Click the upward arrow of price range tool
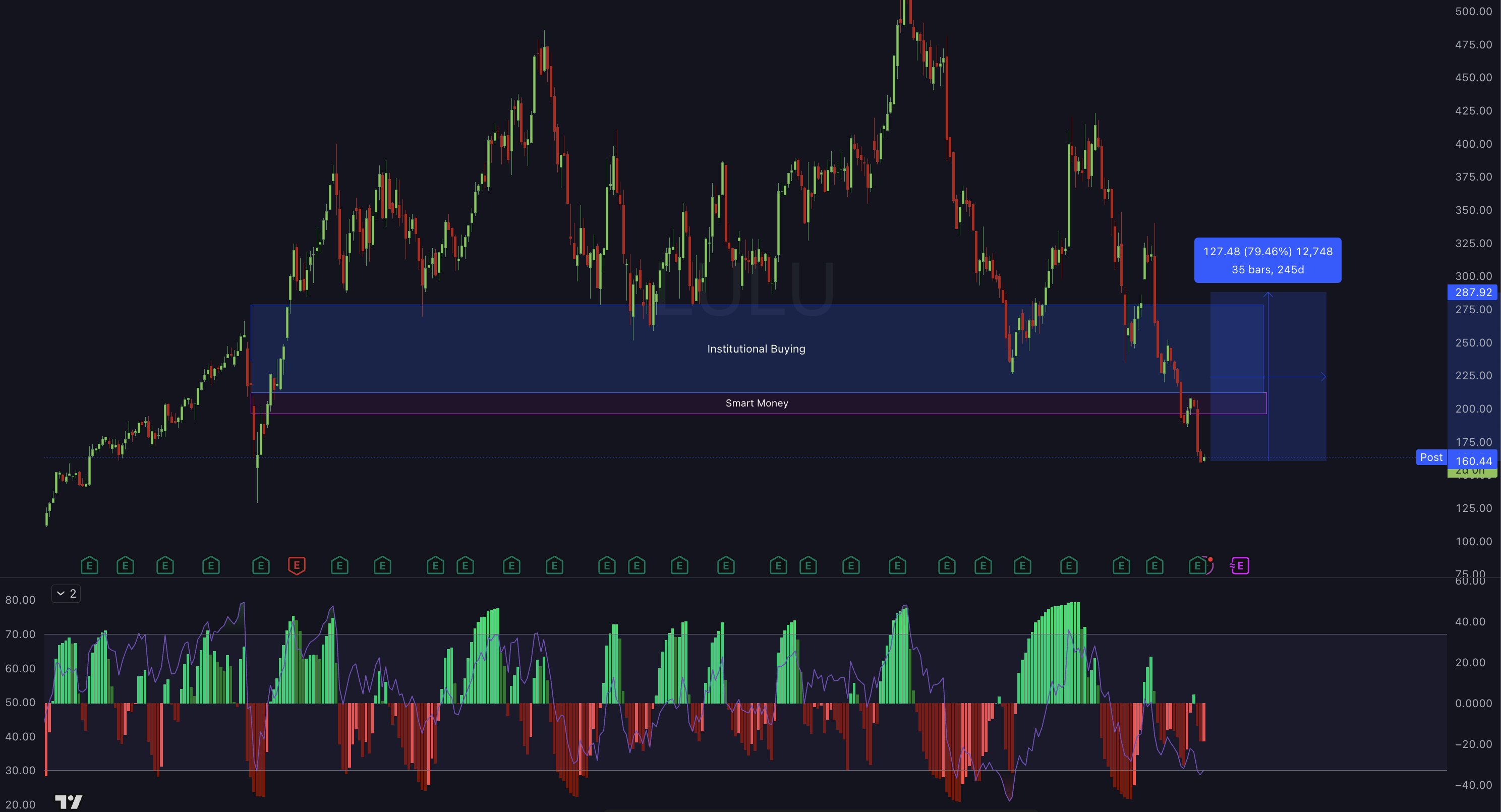This screenshot has height=812, width=1501. 1268,296
